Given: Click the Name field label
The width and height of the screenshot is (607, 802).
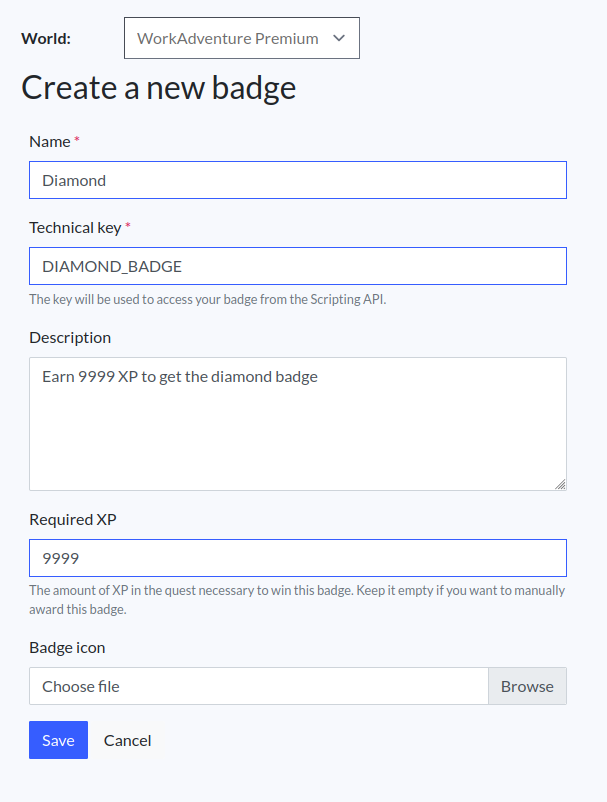Looking at the screenshot, I should pos(49,141).
